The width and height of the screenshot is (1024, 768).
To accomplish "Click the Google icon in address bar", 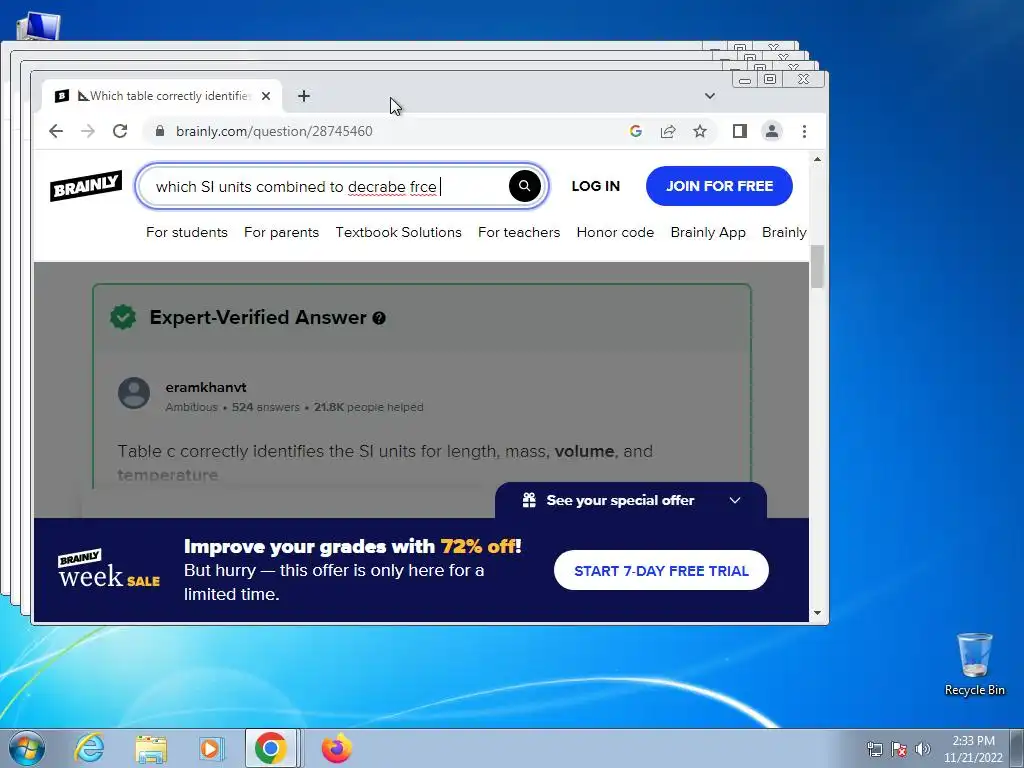I will click(x=635, y=131).
